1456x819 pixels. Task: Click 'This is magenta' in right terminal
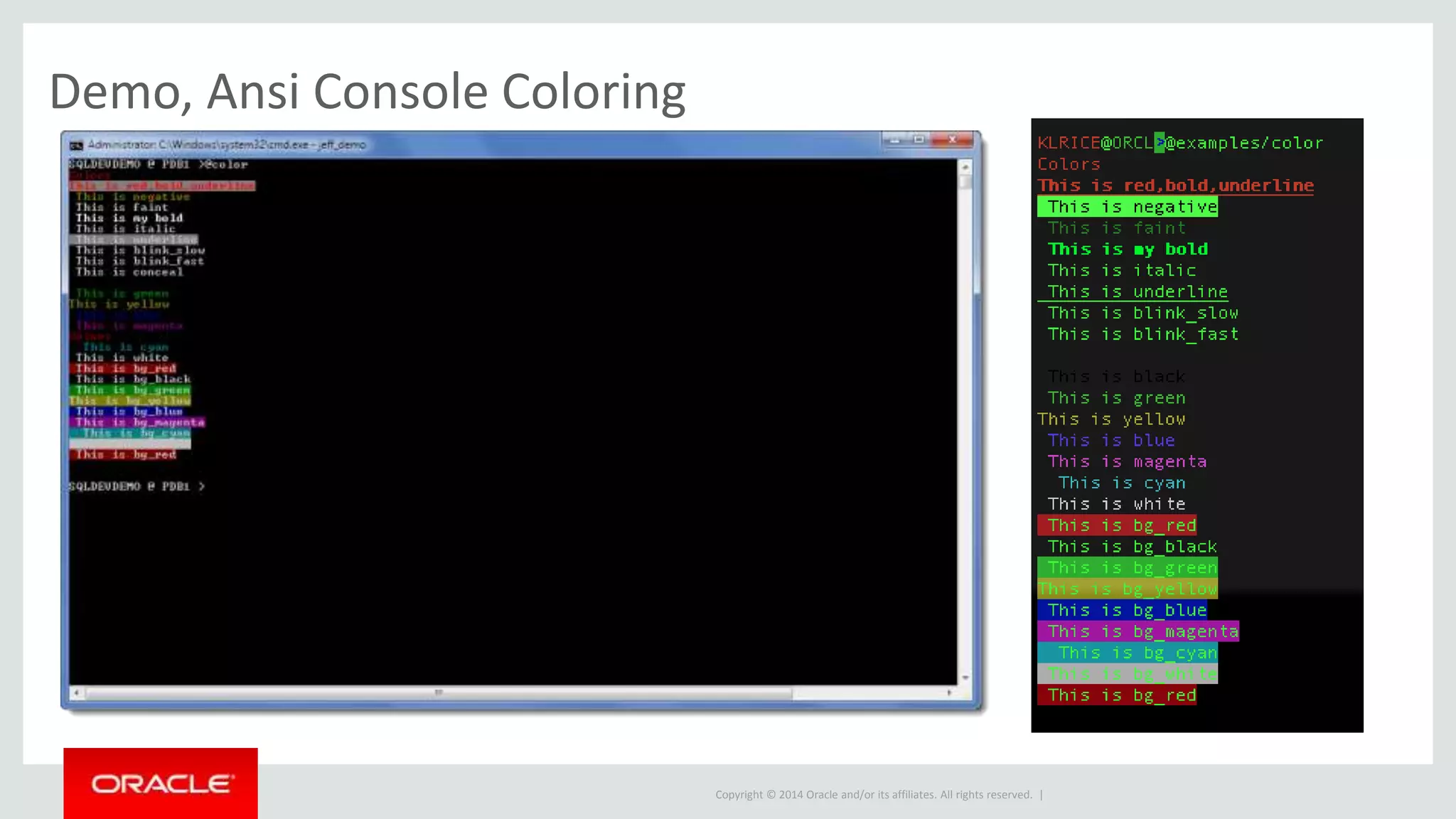1127,462
